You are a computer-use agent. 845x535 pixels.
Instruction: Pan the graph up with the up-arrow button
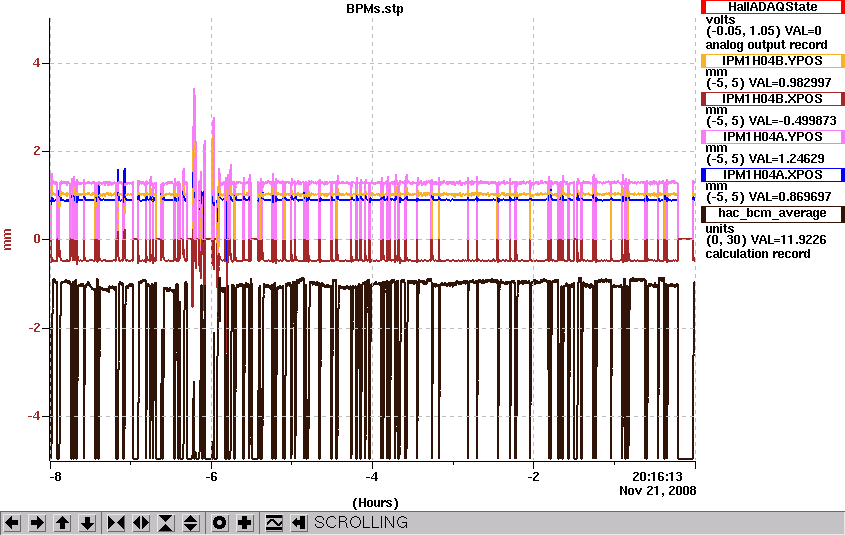[x=63, y=523]
